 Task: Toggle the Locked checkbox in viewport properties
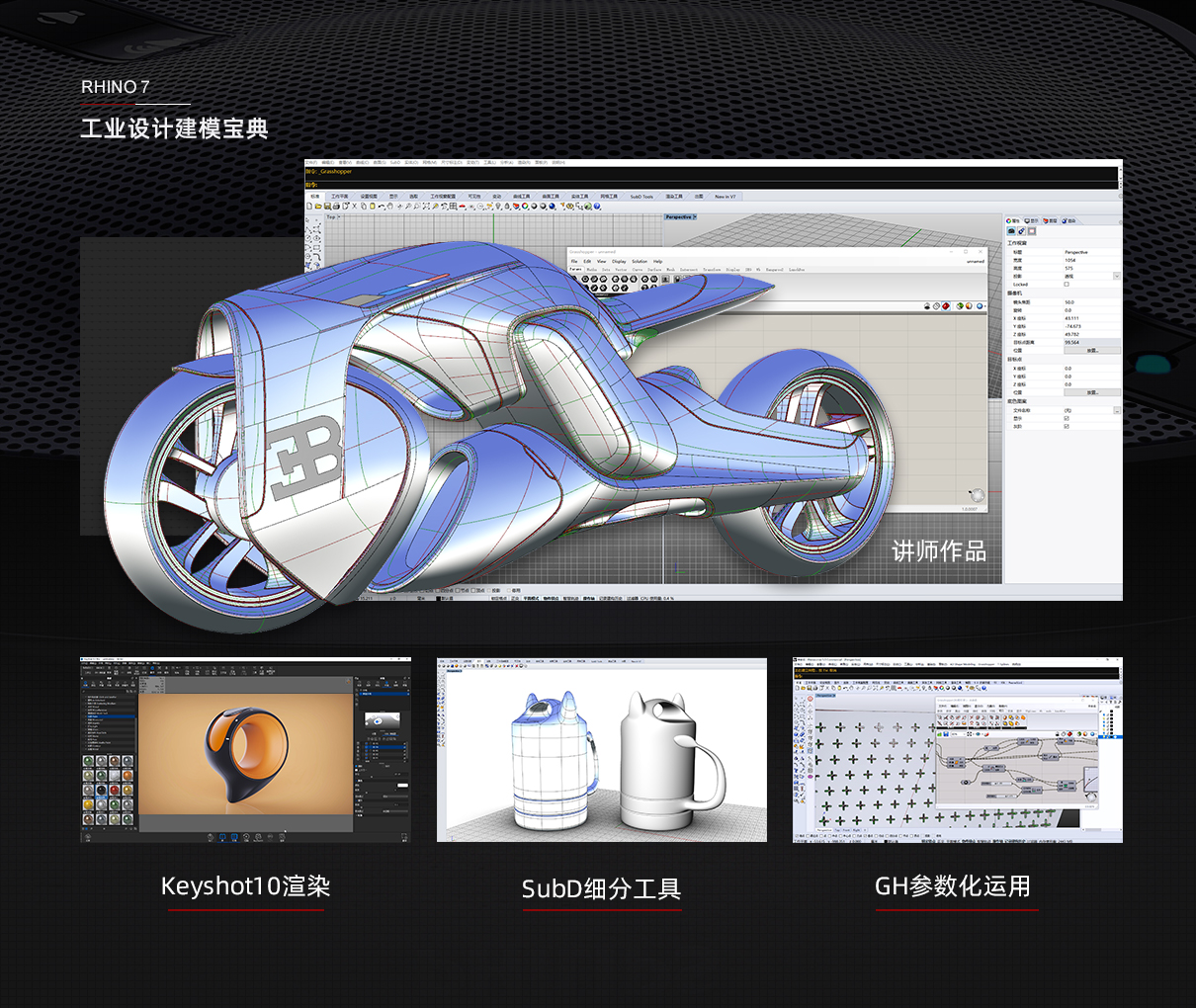[1067, 285]
